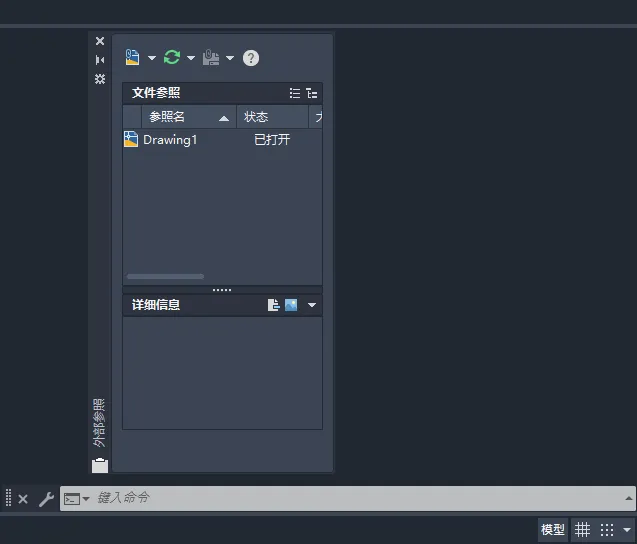Open snap settings dropdown arrow
The image size is (637, 544).
[x=627, y=530]
